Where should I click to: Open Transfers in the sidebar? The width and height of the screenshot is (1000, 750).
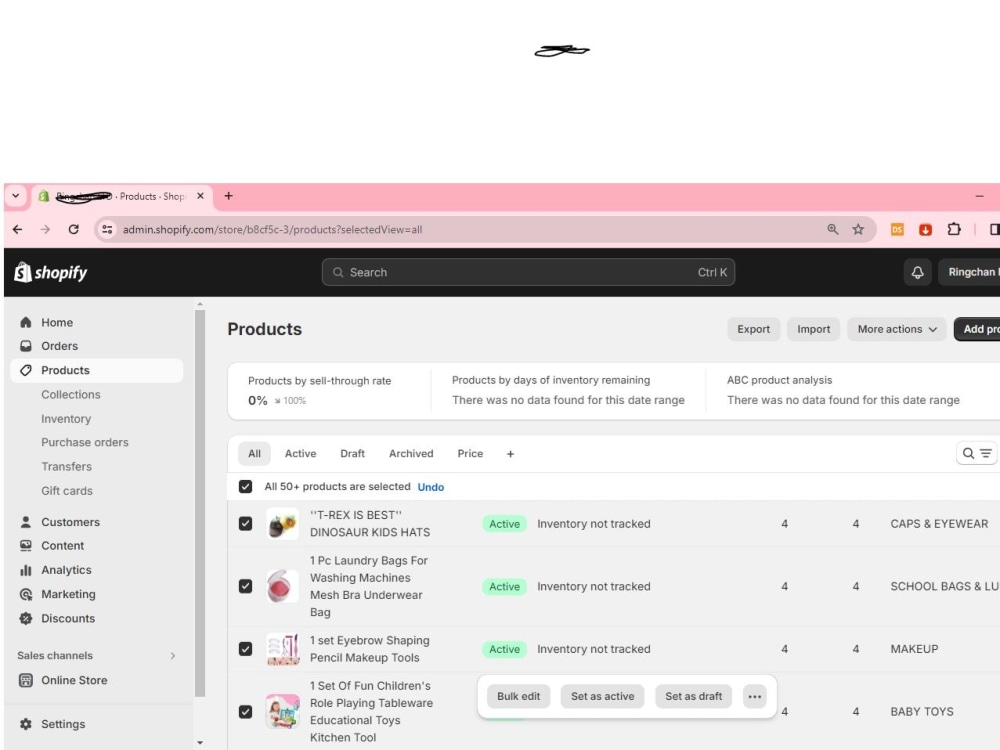click(x=66, y=466)
